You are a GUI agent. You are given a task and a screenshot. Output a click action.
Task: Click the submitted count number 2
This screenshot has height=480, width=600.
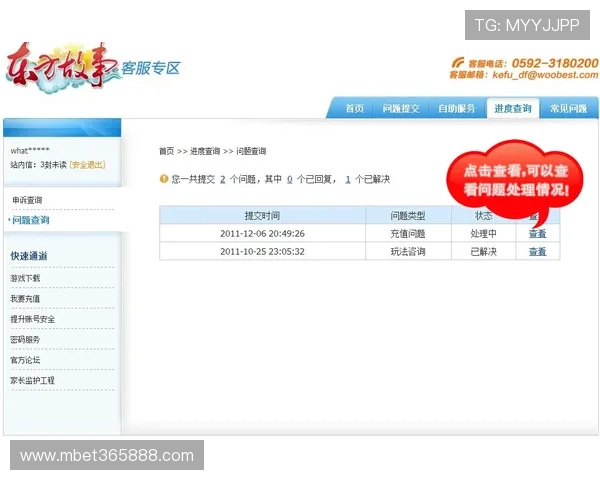(223, 179)
